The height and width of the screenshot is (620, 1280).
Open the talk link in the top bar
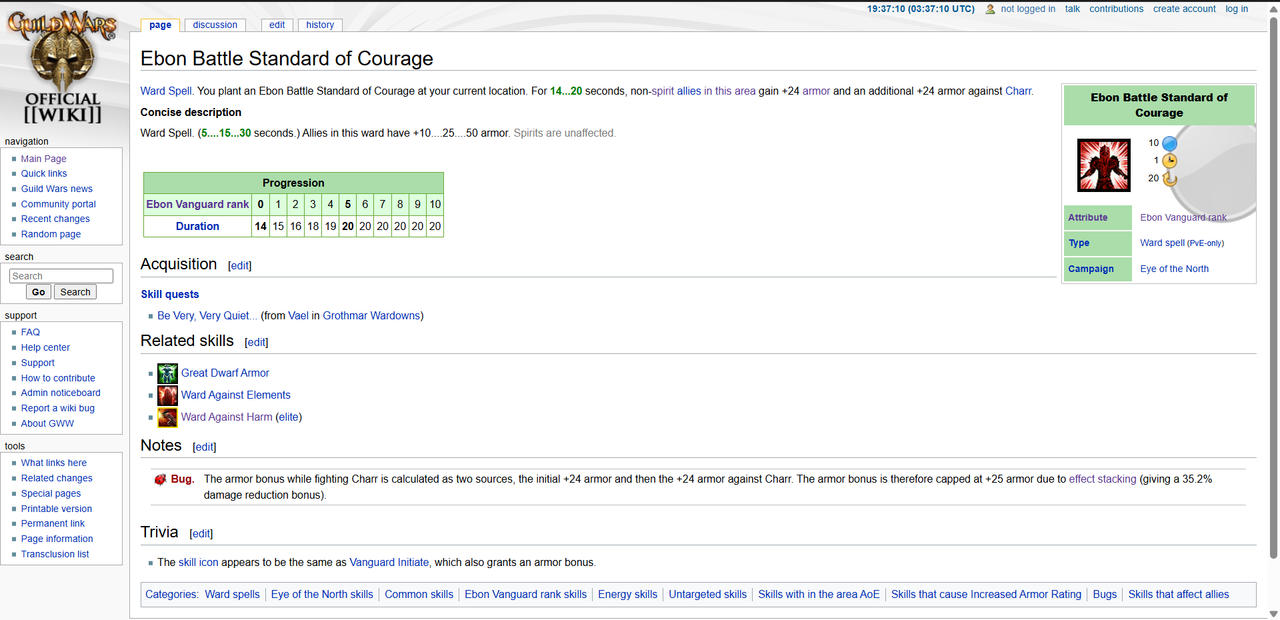click(1072, 9)
